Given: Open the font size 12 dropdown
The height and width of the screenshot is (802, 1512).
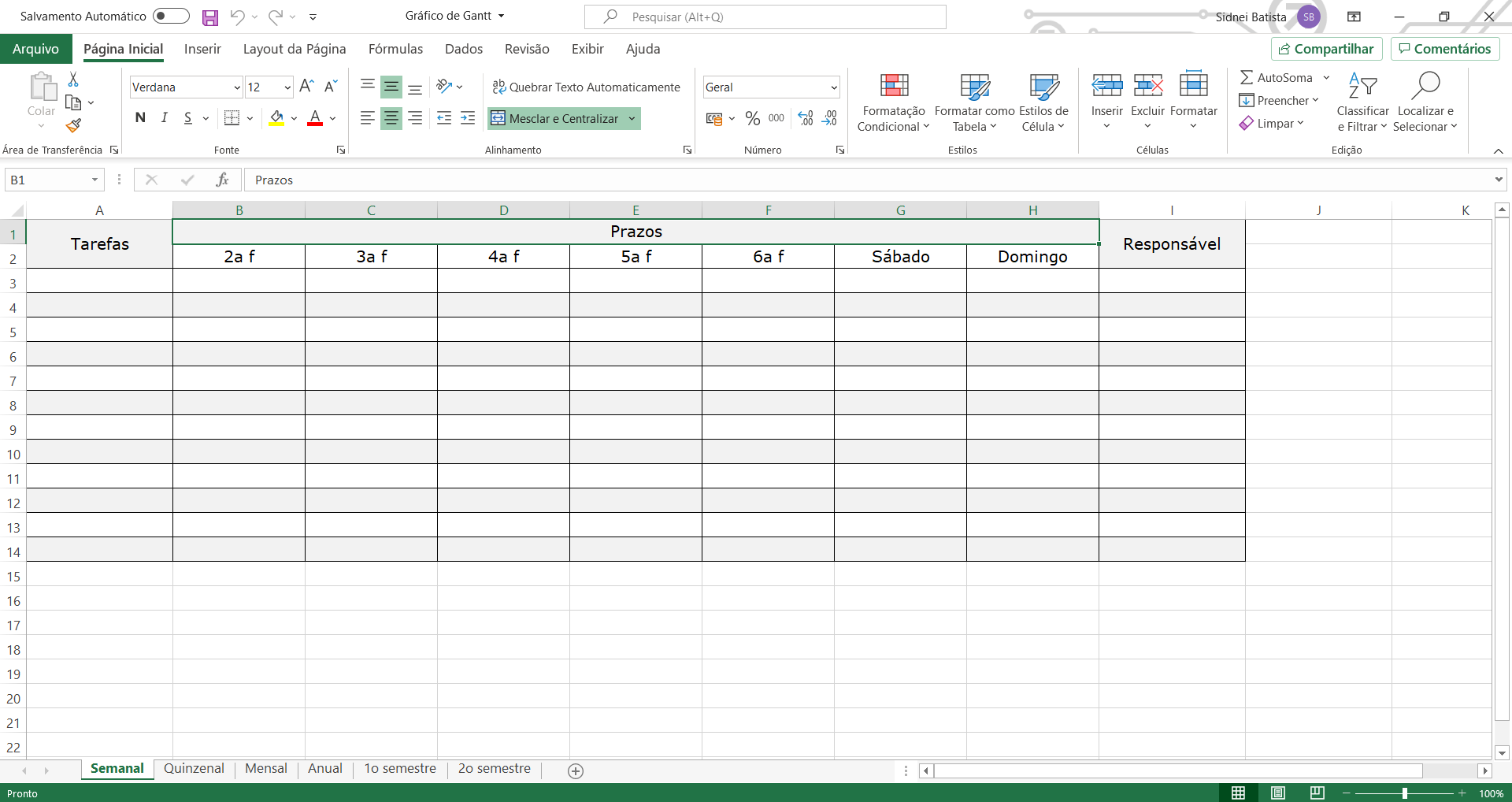Looking at the screenshot, I should click(287, 87).
